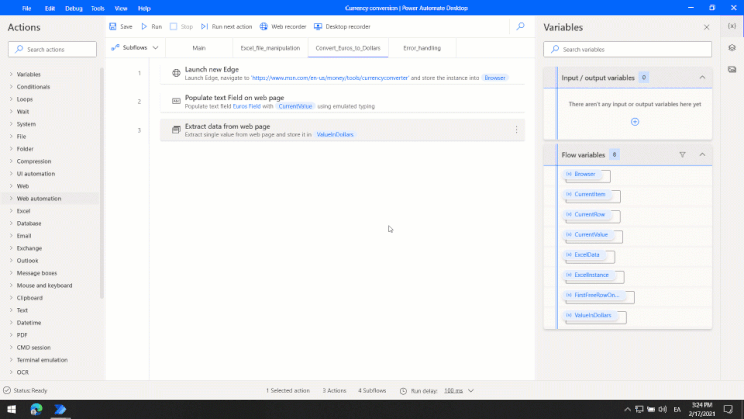
Task: Click the Search actions field
Action: [x=52, y=49]
